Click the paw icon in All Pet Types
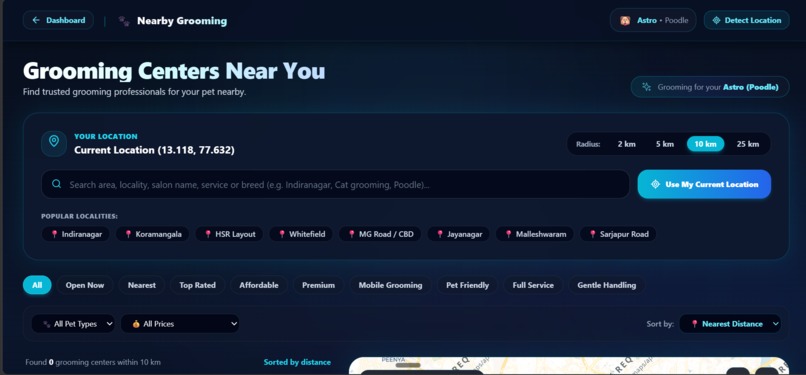Viewport: 806px width, 375px height. pos(47,324)
